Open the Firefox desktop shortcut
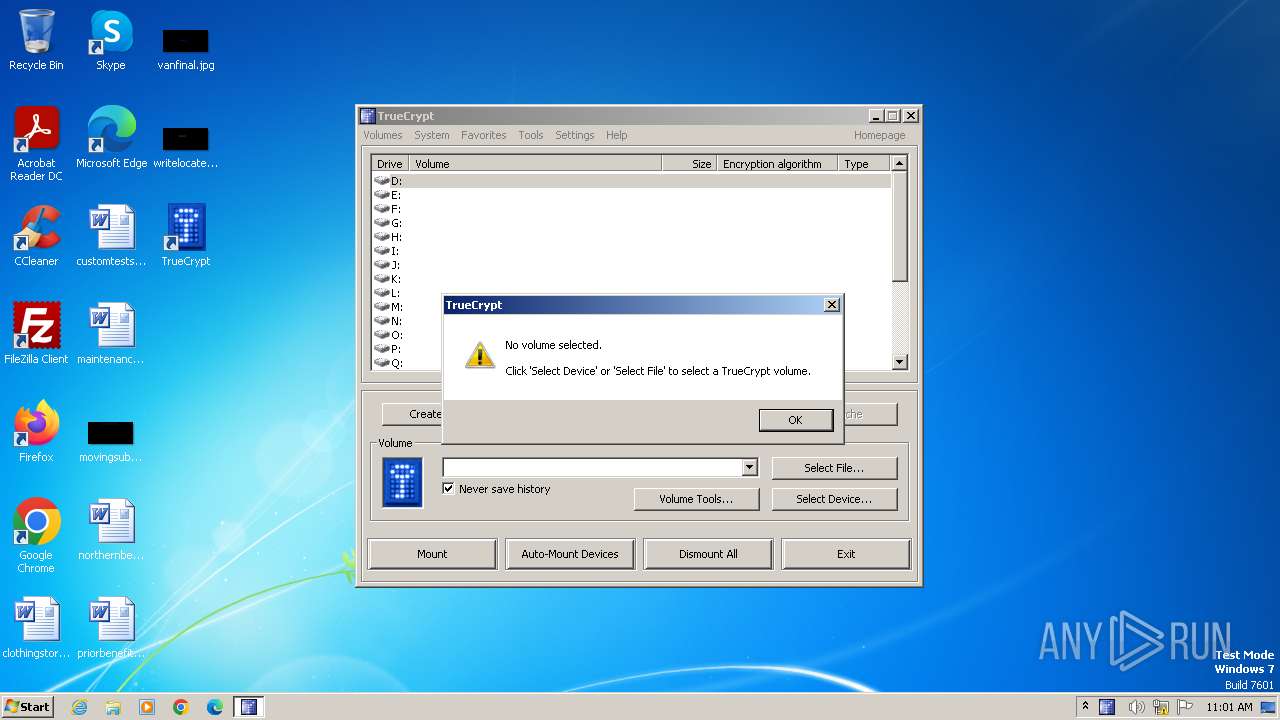 [36, 432]
